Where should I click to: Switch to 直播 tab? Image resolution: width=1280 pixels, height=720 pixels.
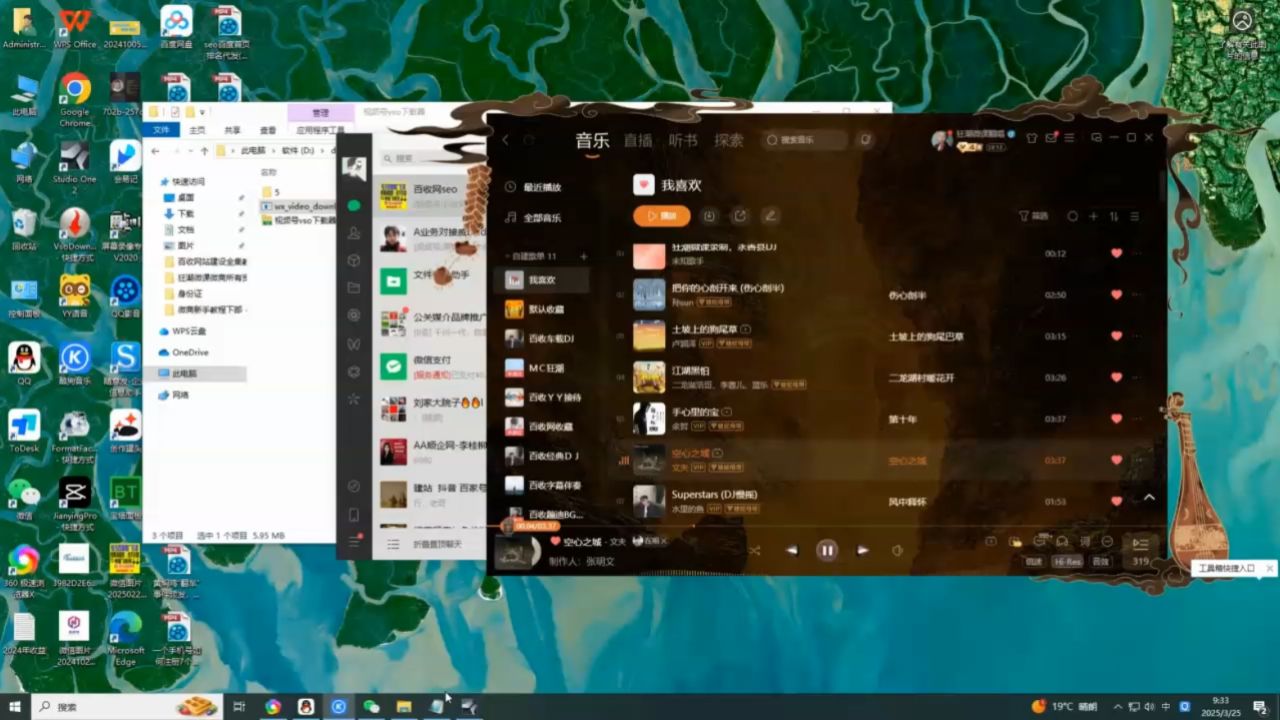pyautogui.click(x=638, y=140)
